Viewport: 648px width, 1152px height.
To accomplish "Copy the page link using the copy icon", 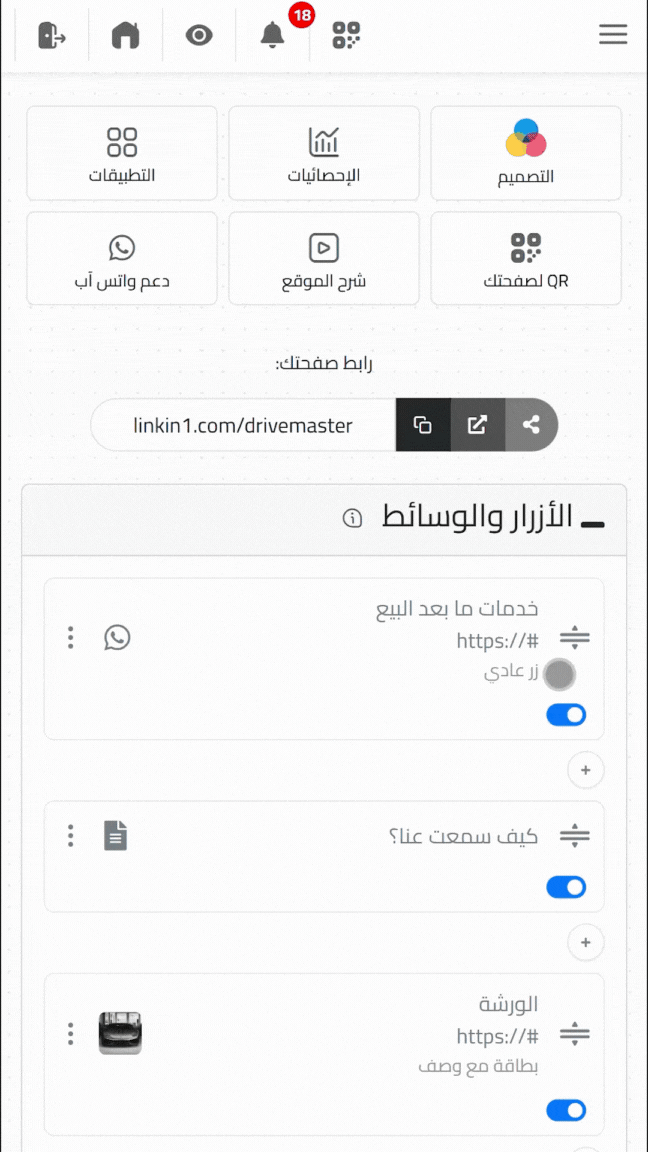I will [423, 424].
